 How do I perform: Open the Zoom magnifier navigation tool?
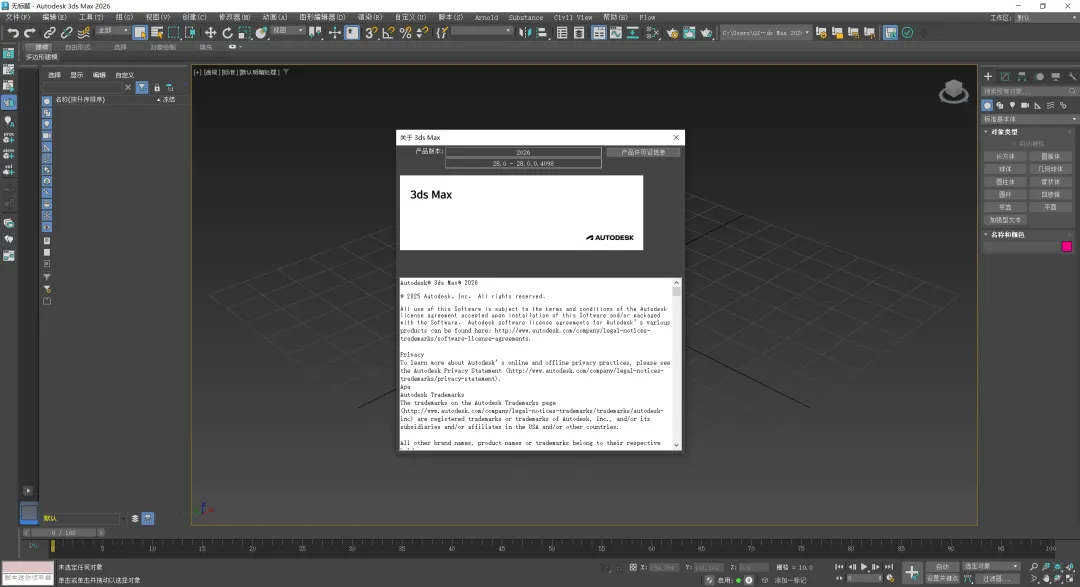[x=1034, y=566]
